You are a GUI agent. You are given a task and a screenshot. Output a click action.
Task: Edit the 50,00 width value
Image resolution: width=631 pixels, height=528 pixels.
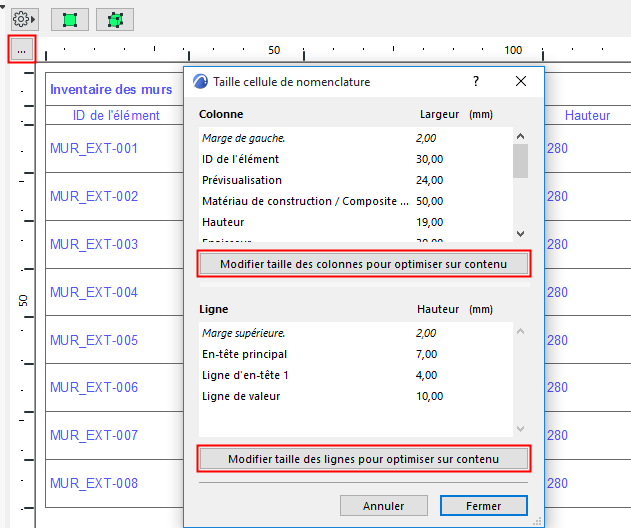[429, 201]
